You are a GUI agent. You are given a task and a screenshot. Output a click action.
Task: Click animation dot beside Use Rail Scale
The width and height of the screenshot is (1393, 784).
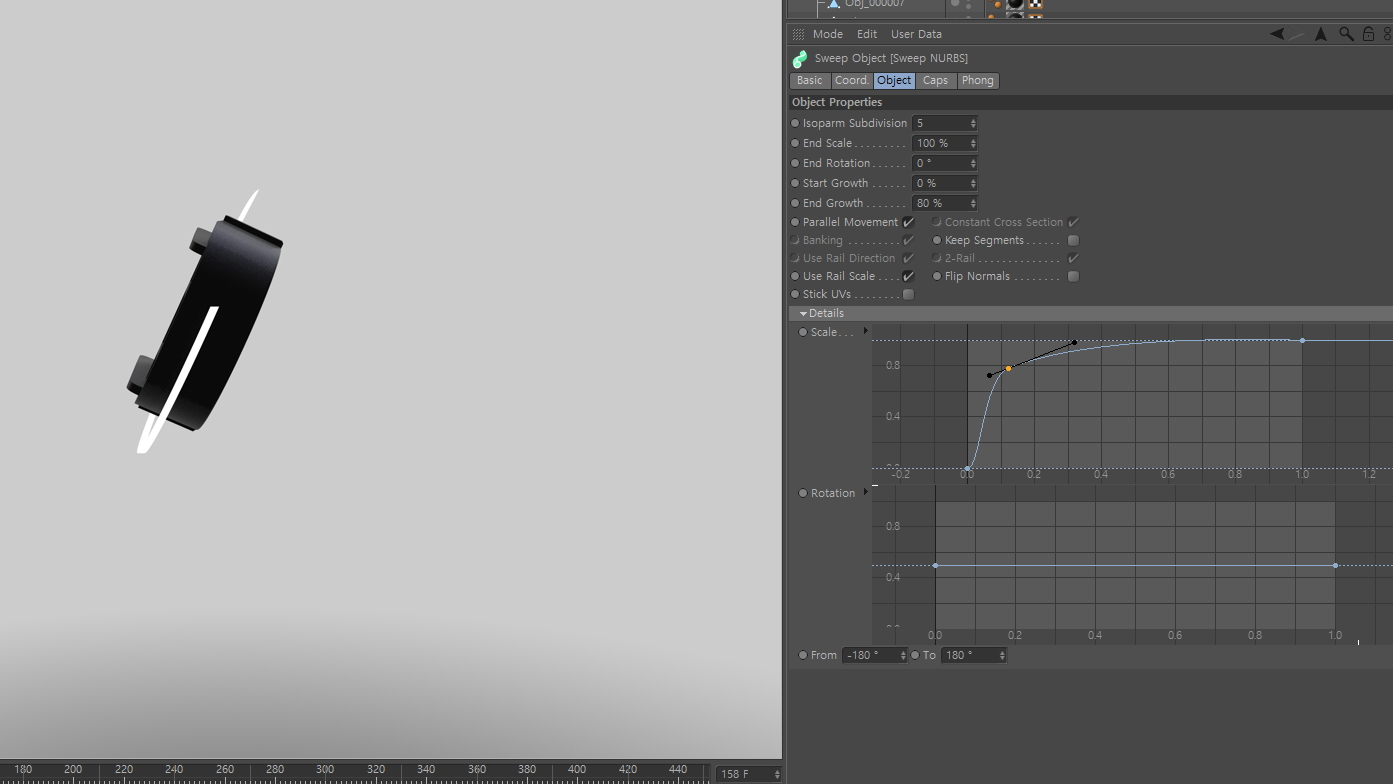(795, 276)
